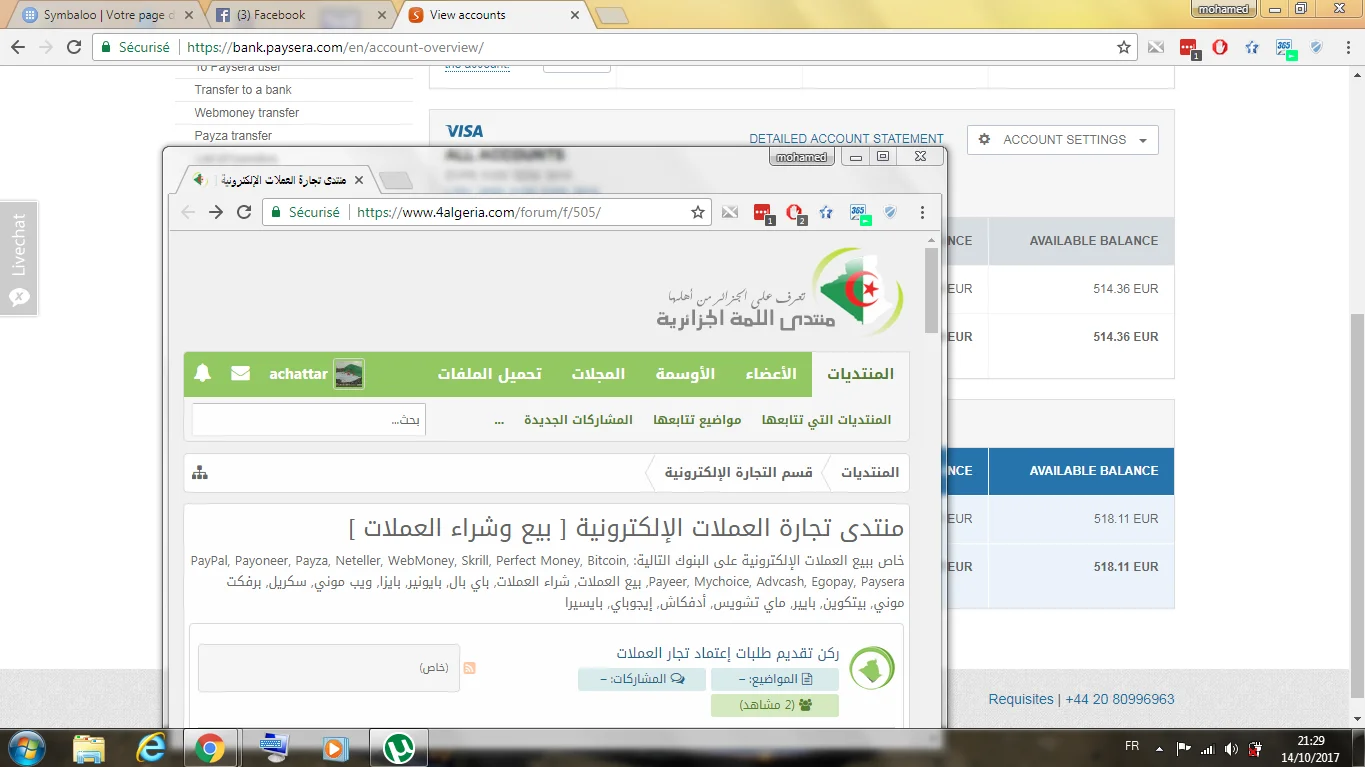Open the Livechat side widget

pos(19,258)
